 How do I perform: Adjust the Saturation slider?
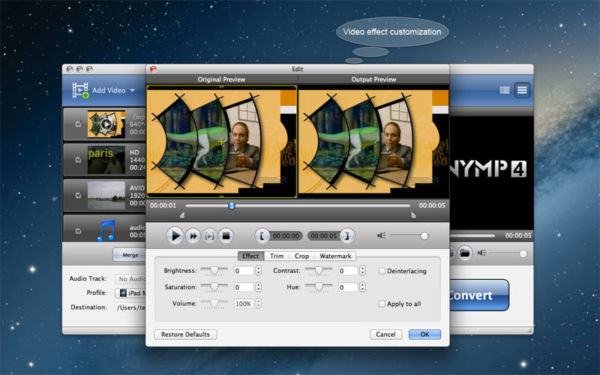click(x=214, y=287)
